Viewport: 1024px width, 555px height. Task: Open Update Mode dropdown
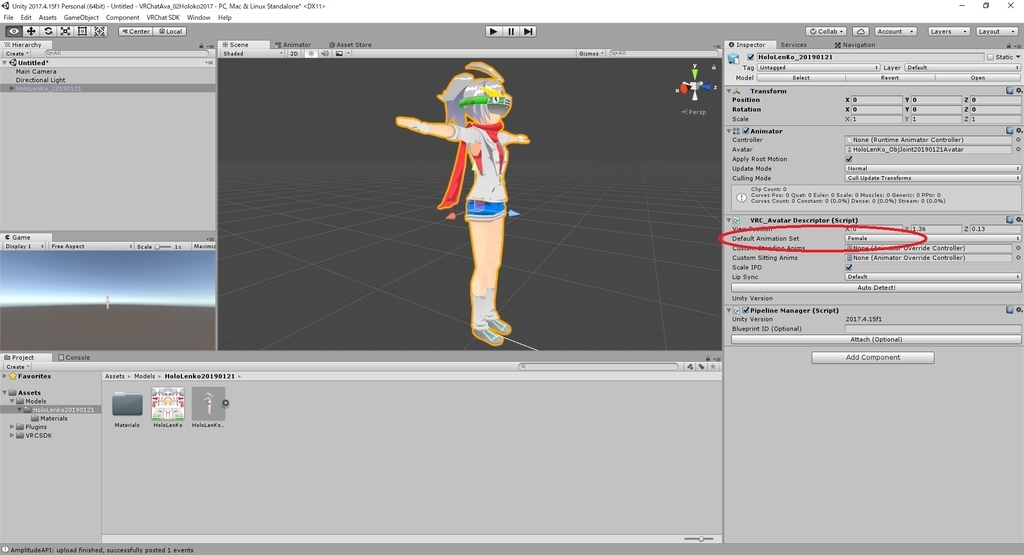933,168
